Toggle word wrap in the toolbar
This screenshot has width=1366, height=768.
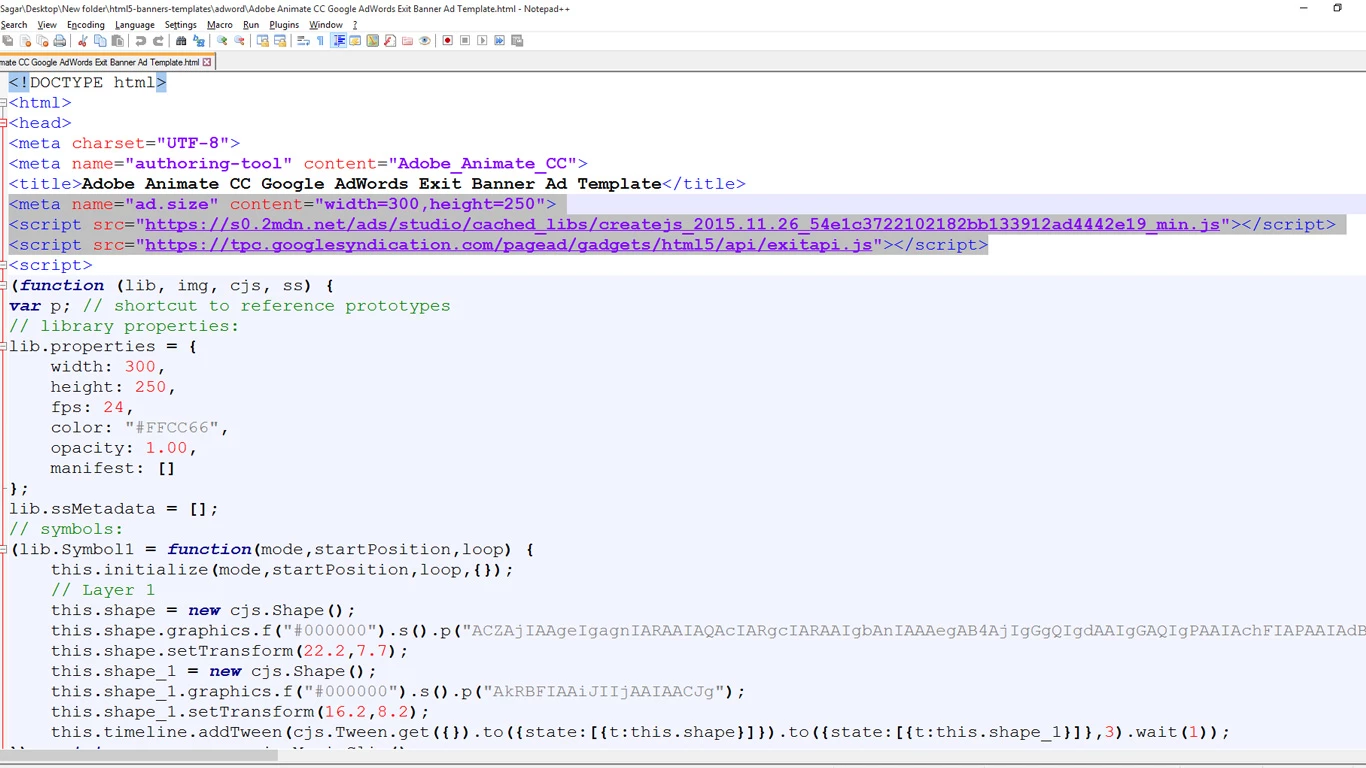(303, 41)
